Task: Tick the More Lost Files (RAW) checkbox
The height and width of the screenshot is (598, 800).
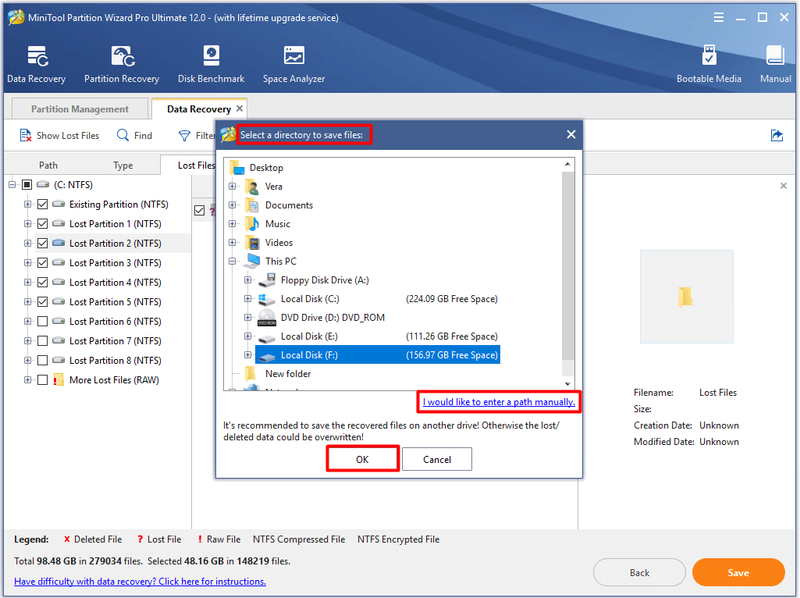Action: (43, 380)
